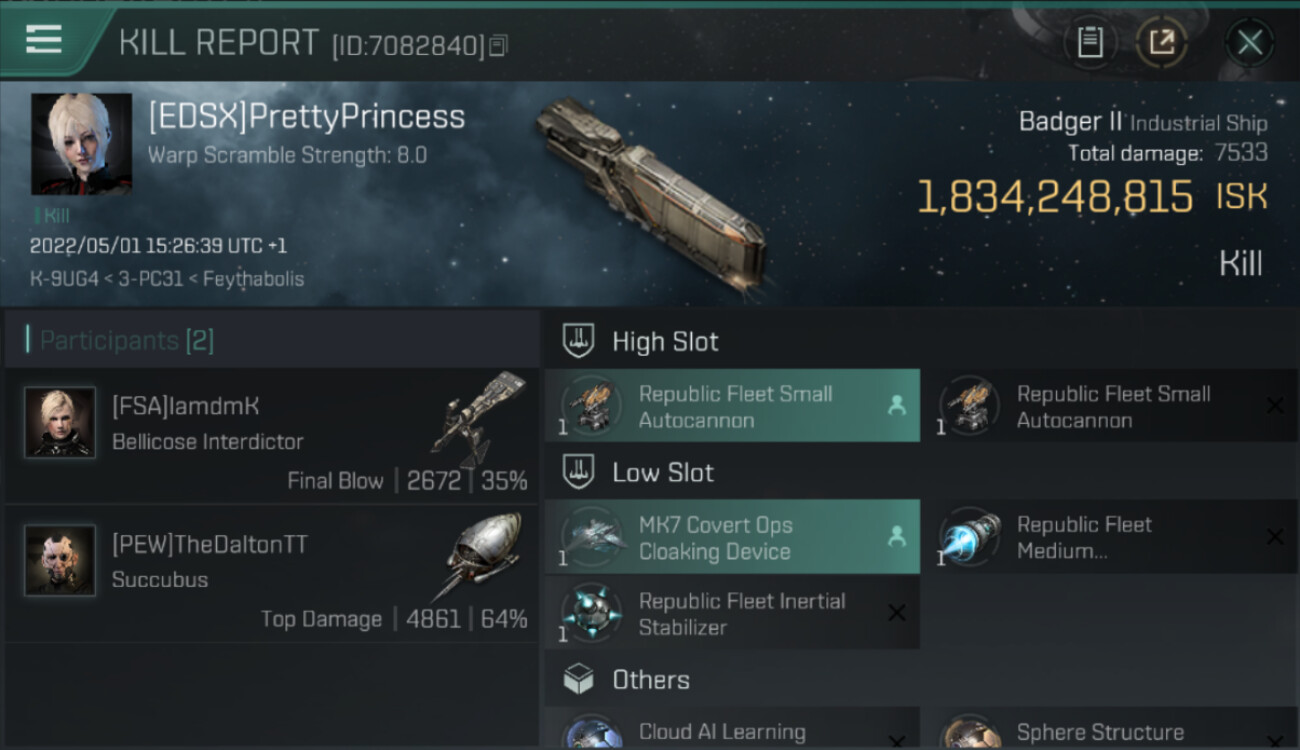
Task: Open the hamburger menu
Action: pyautogui.click(x=44, y=40)
